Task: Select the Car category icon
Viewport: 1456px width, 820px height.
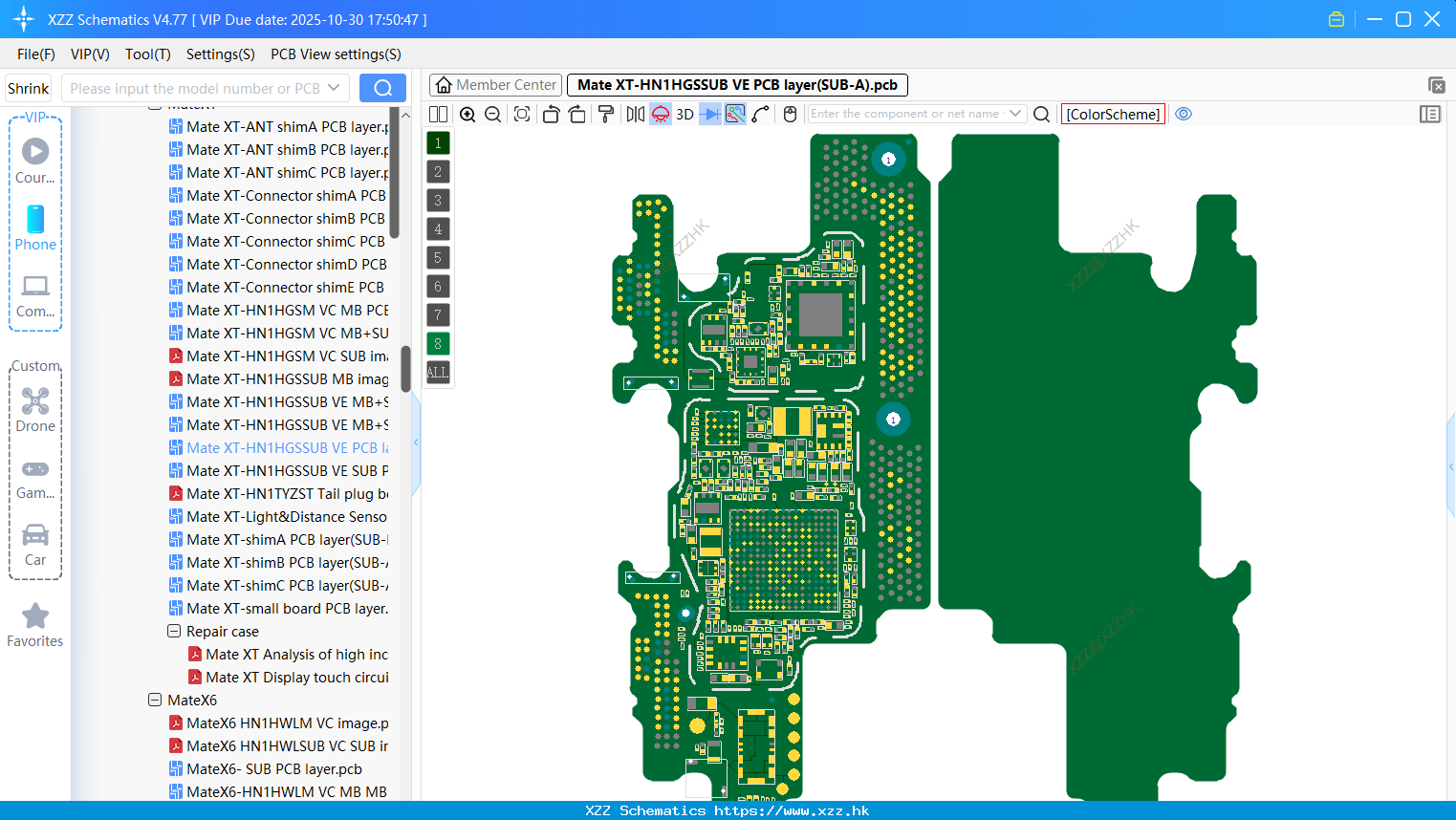Action: [35, 546]
